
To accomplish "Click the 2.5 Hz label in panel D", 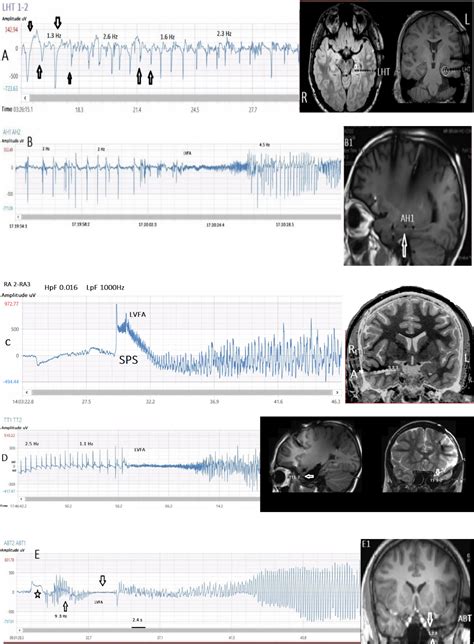I will point(32,444).
